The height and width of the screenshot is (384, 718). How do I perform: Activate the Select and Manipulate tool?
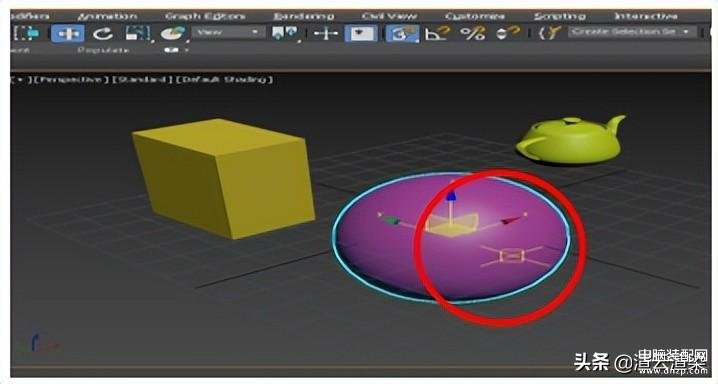tap(326, 33)
